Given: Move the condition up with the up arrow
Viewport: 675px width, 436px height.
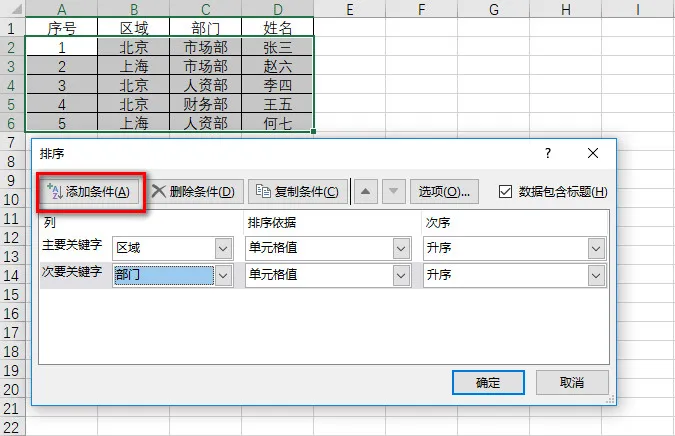Looking at the screenshot, I should (x=365, y=192).
